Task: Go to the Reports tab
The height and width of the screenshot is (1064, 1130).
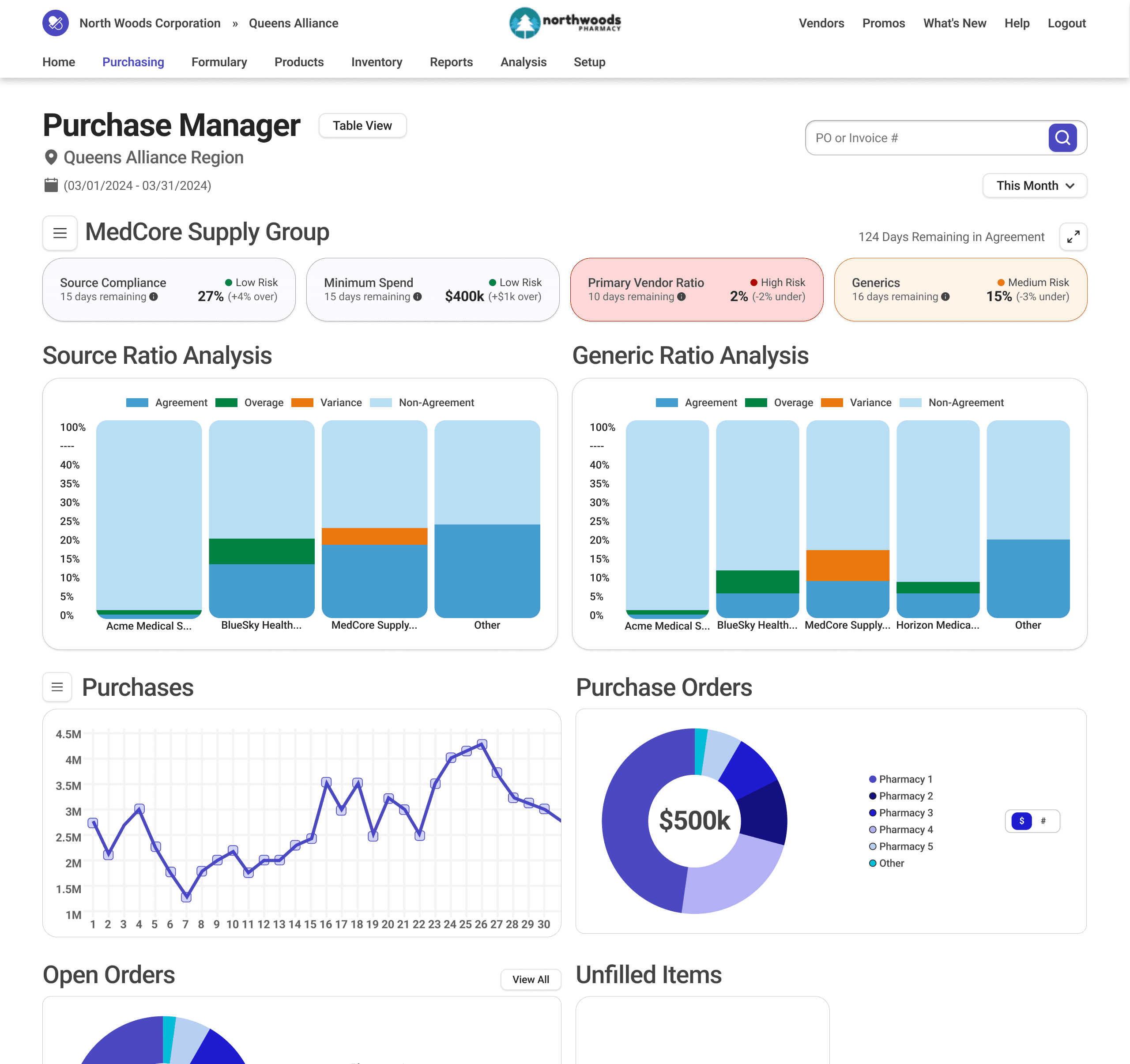Action: coord(451,62)
